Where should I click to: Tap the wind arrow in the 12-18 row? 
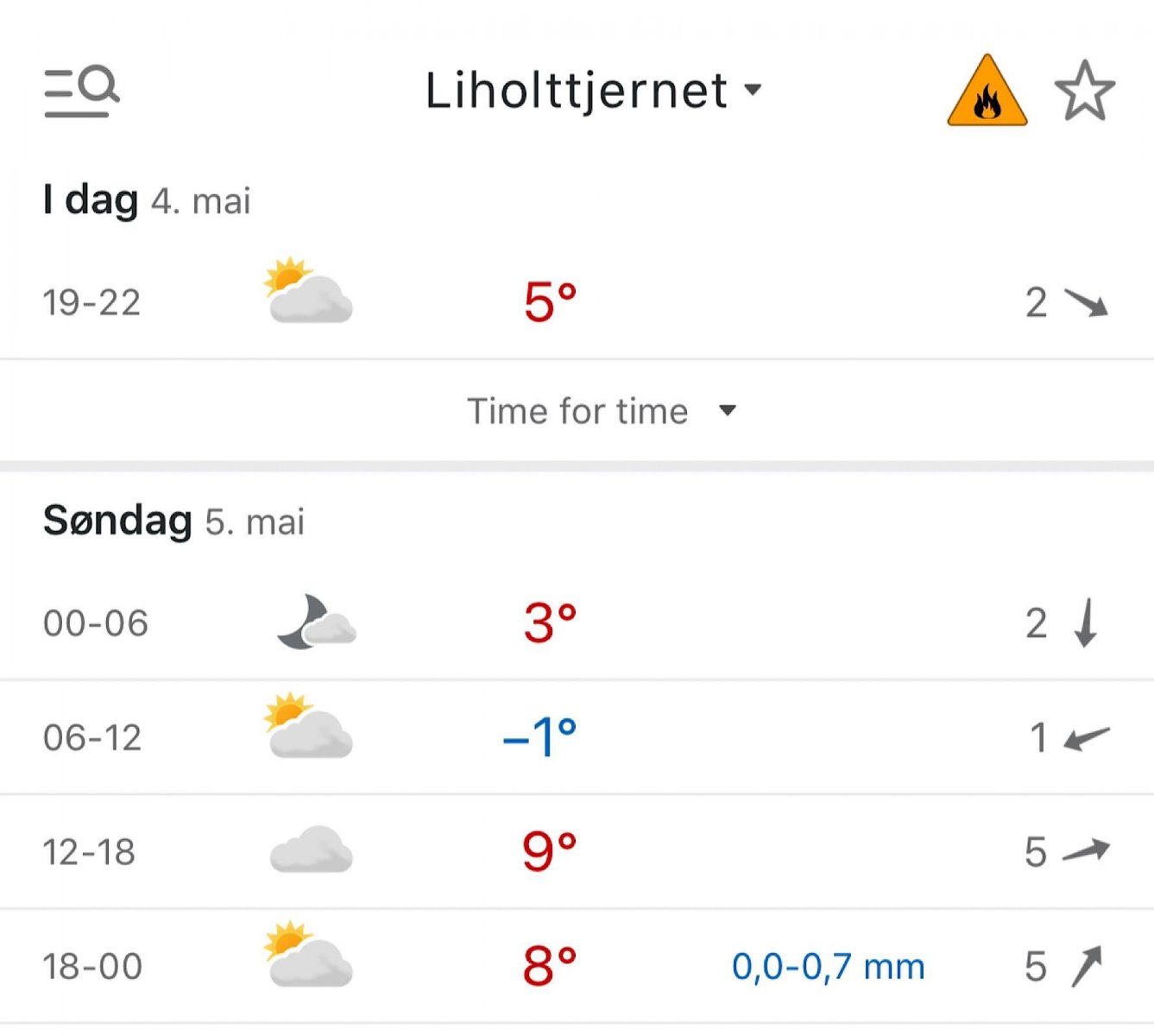1085,851
